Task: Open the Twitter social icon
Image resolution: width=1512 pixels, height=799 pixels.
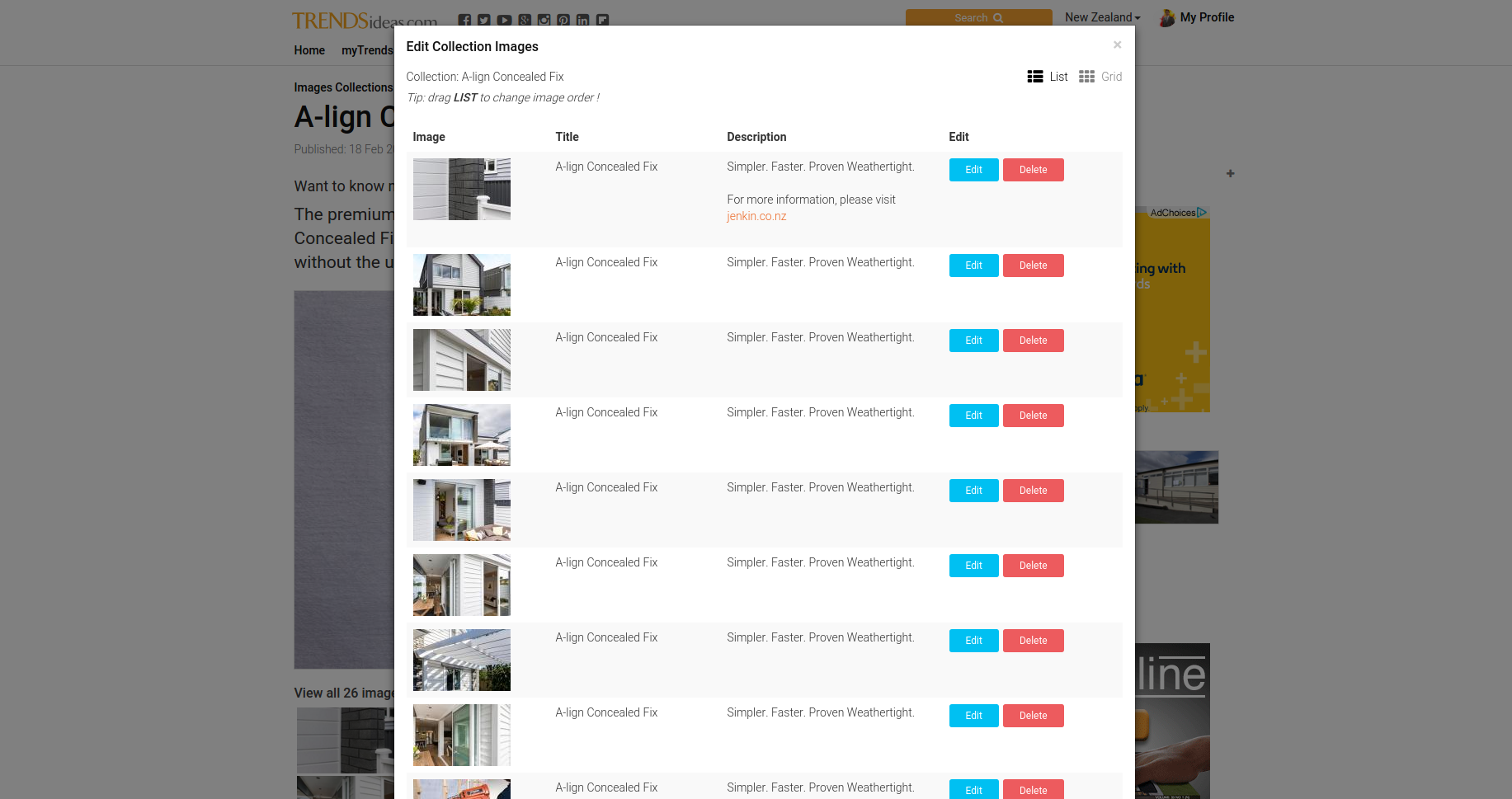Action: (484, 20)
